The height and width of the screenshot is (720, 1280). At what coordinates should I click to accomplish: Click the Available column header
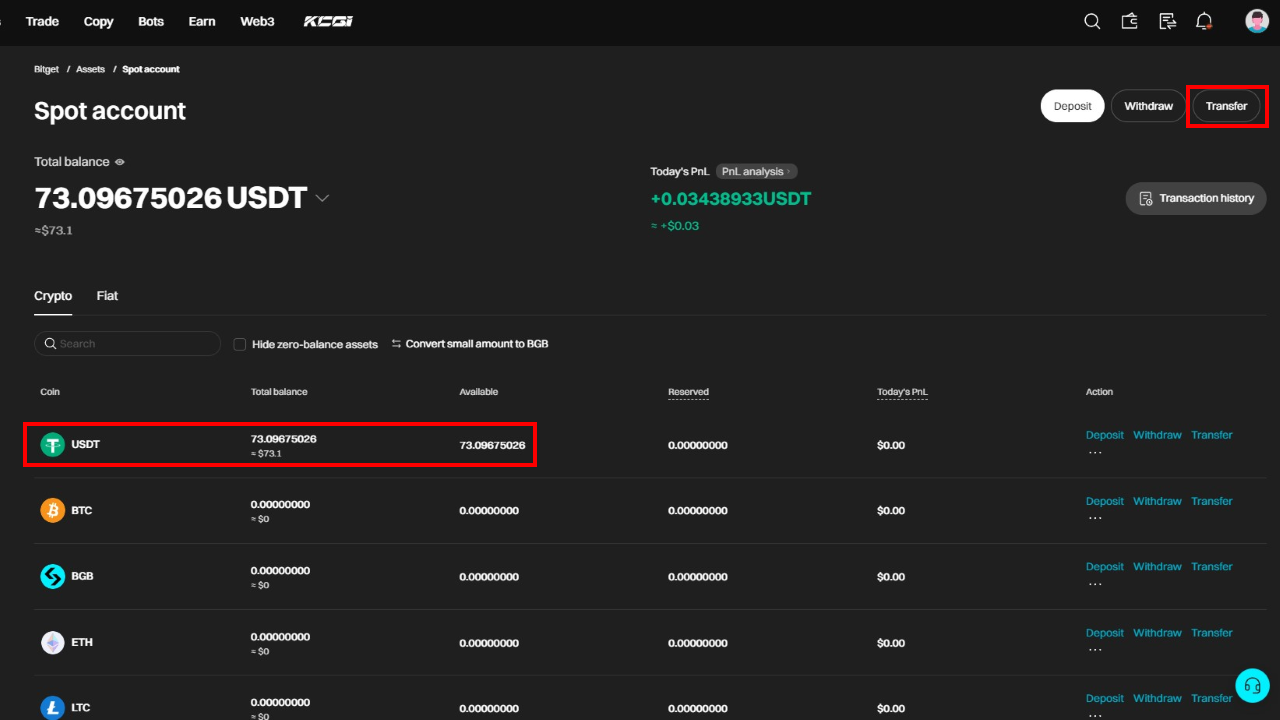479,392
